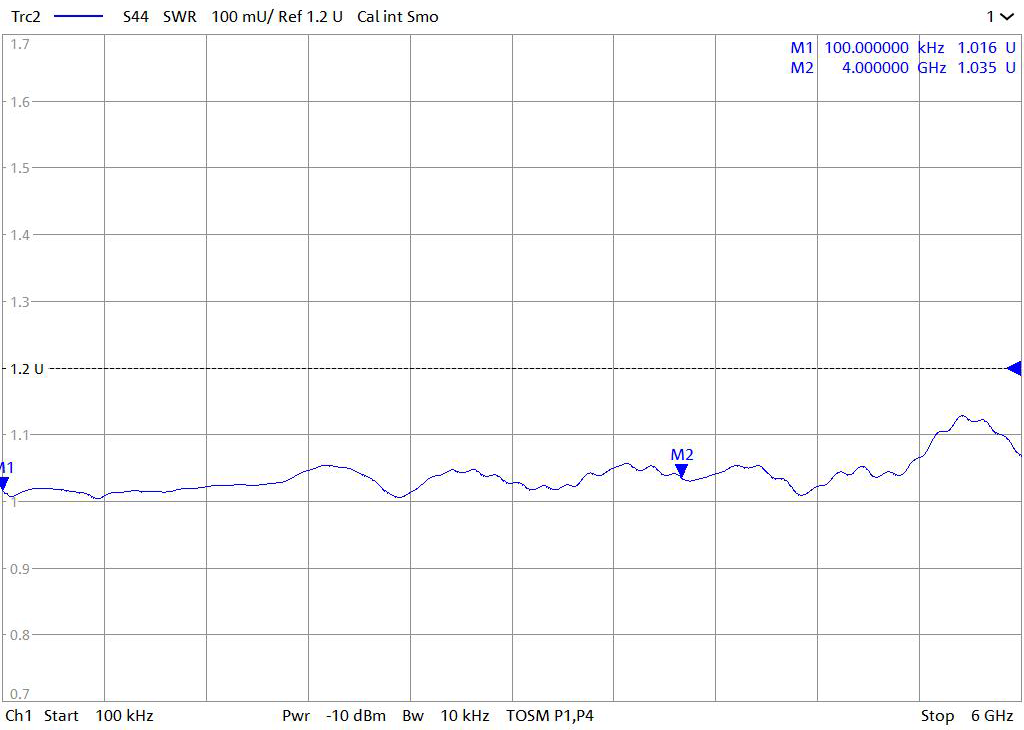Select the M1 marker triangle at left edge

[x=4, y=485]
